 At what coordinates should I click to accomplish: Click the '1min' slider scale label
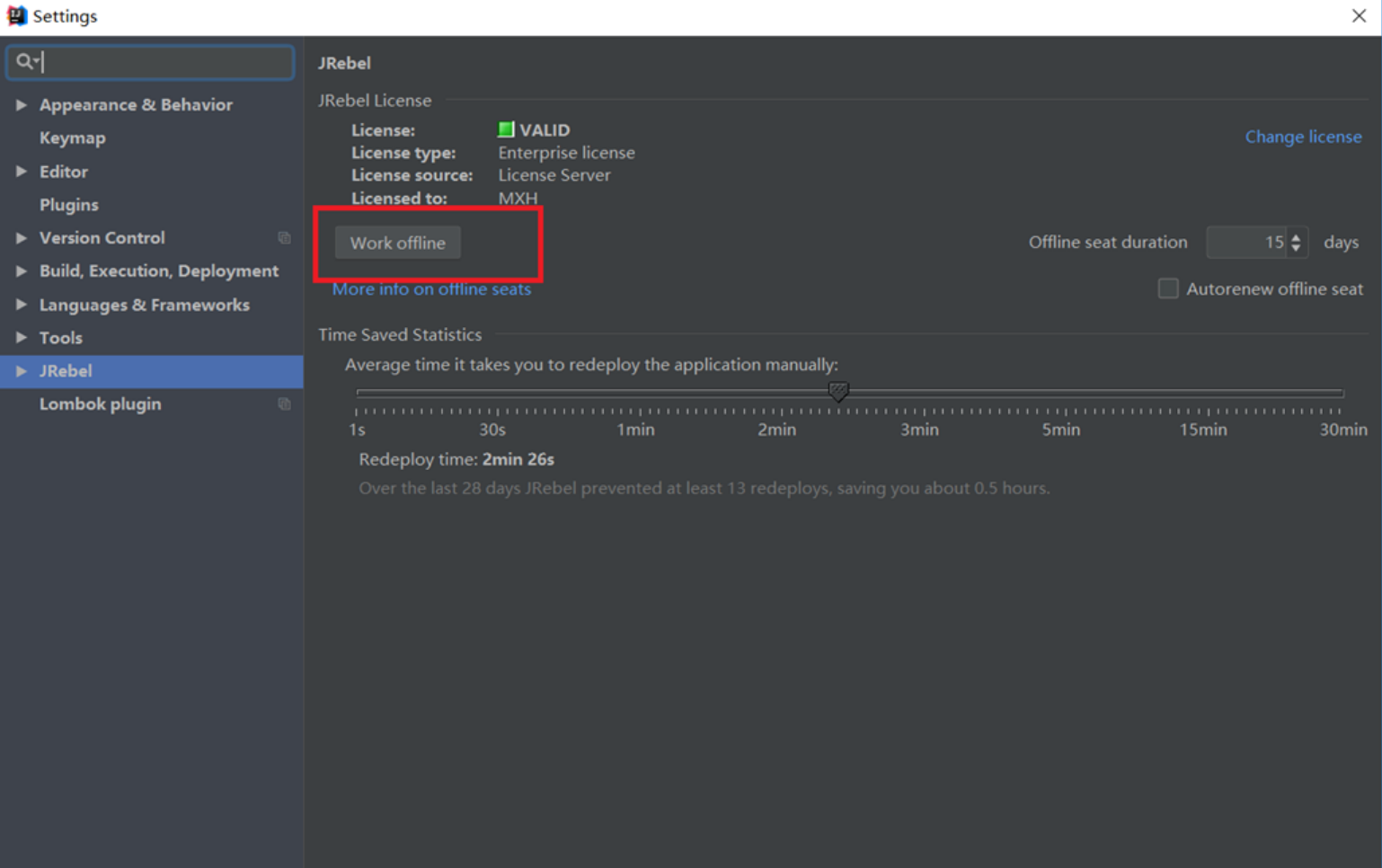(635, 430)
